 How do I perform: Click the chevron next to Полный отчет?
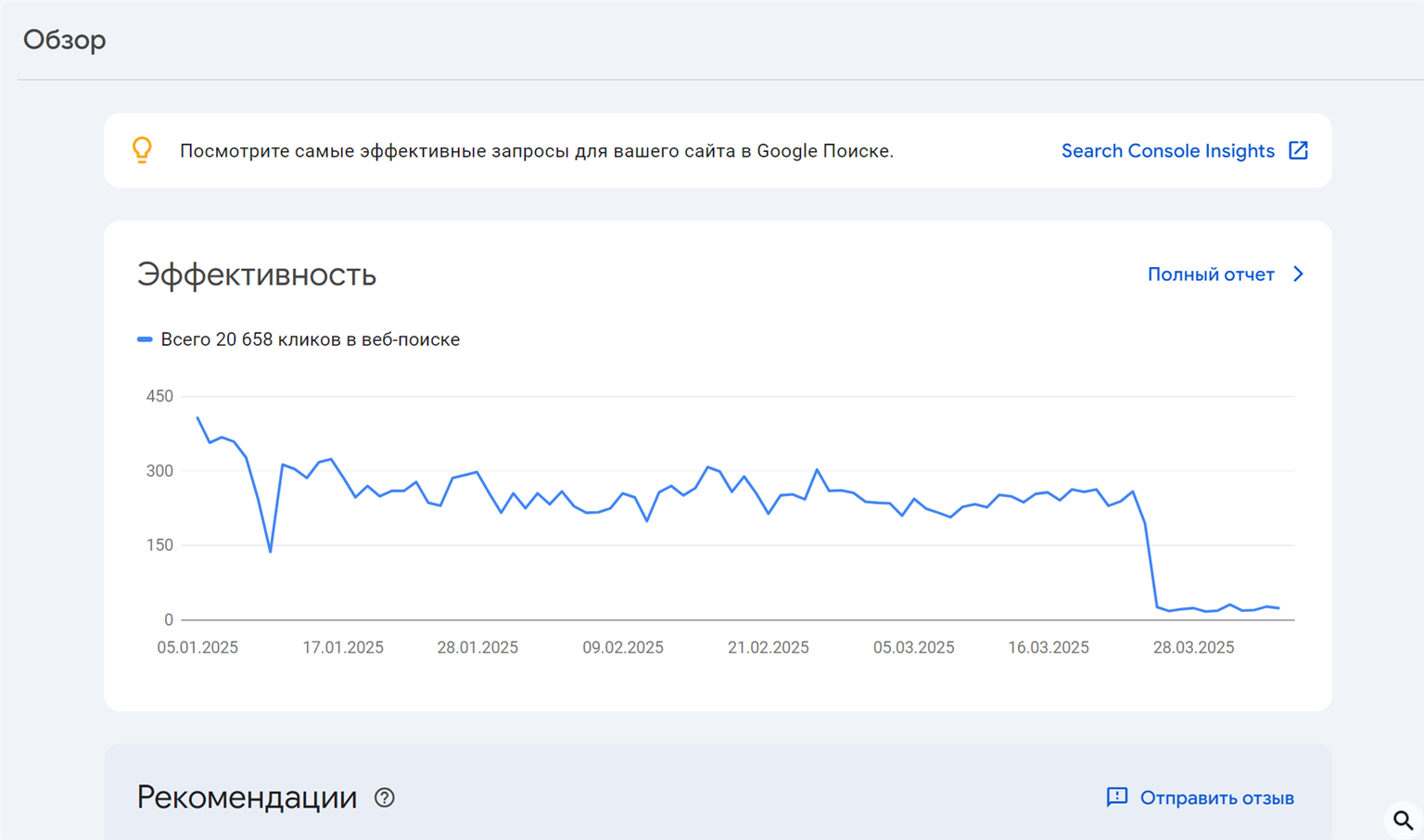coord(1298,274)
